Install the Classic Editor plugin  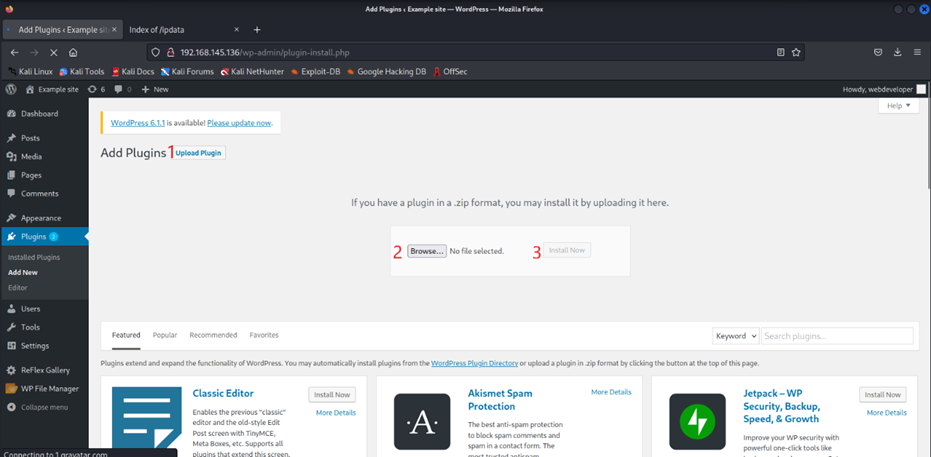(x=332, y=395)
